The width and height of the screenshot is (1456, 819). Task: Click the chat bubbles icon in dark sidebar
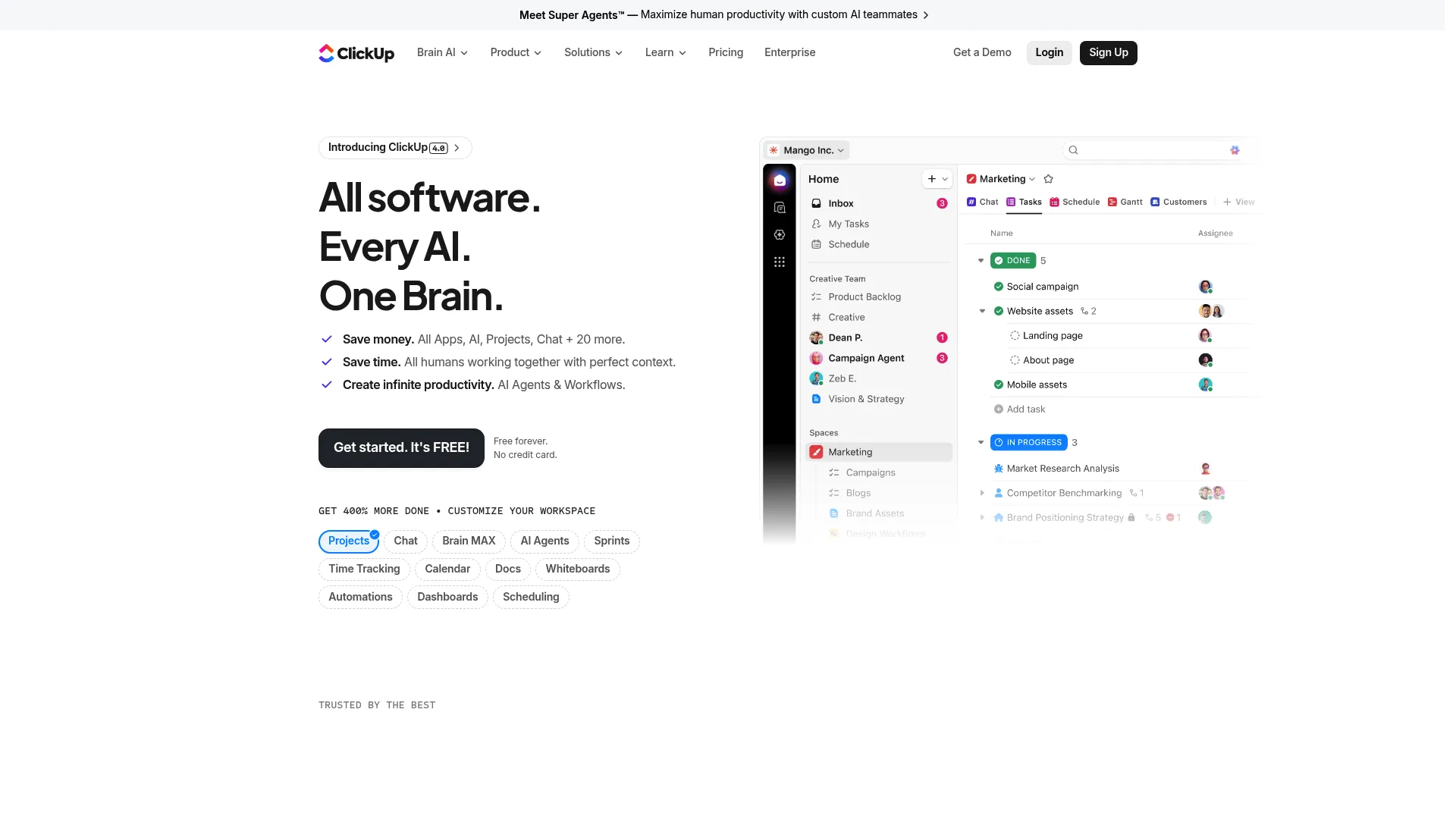pos(780,208)
